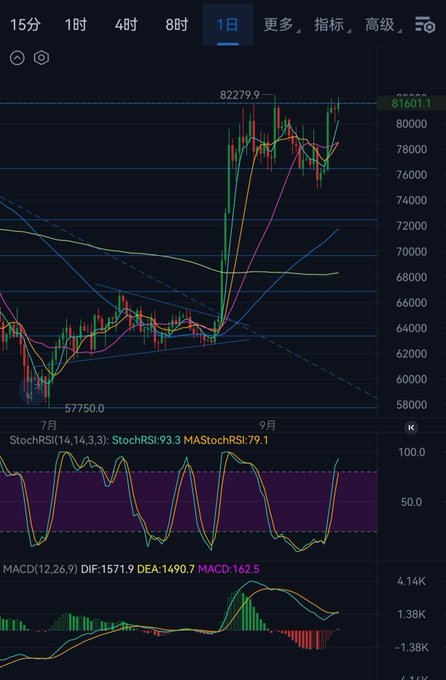Switch to the 15分 timeframe
The width and height of the screenshot is (446, 680).
tap(25, 25)
